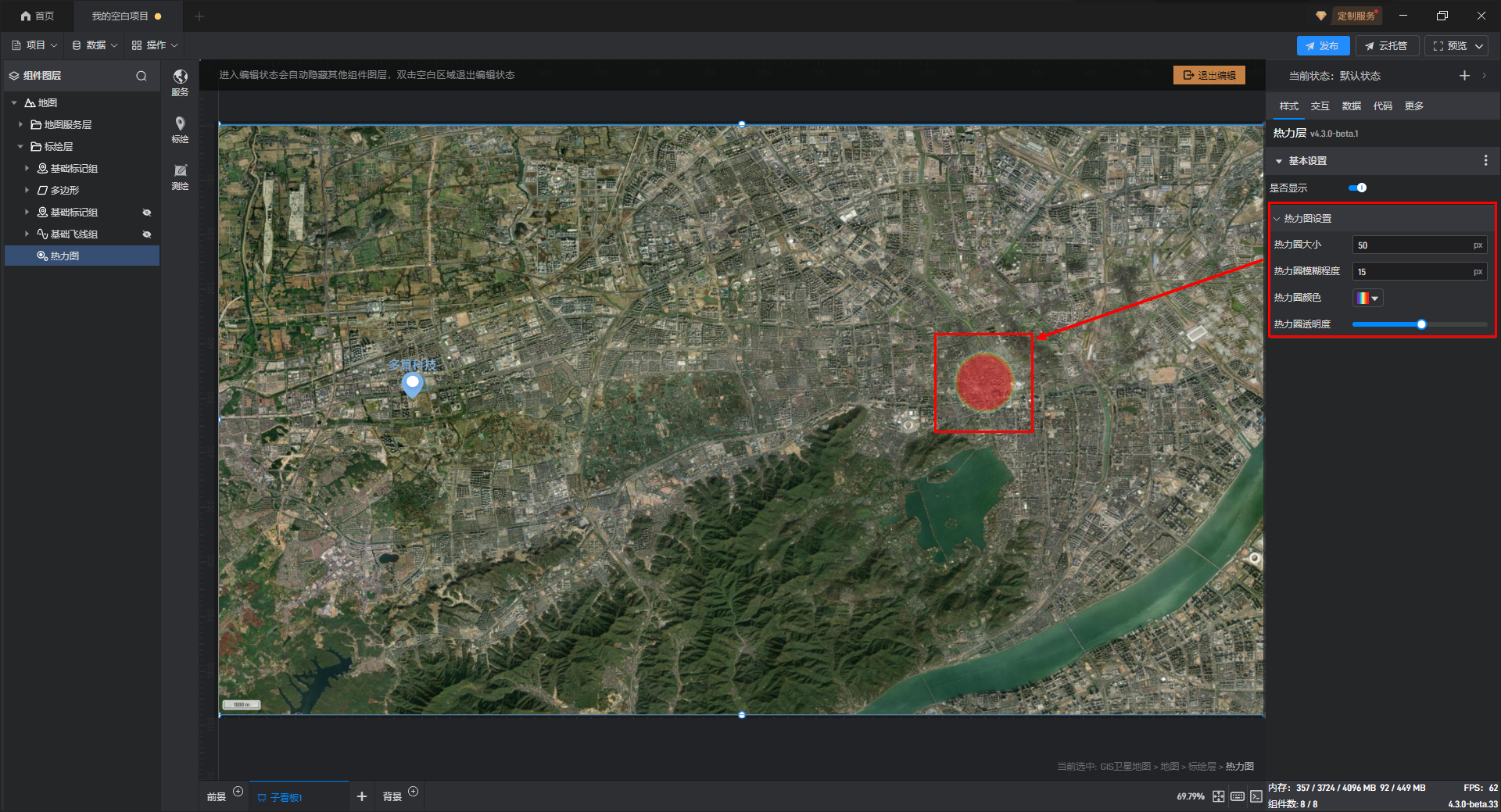Click the red heat circle on the map
This screenshot has width=1501, height=812.
(x=984, y=382)
